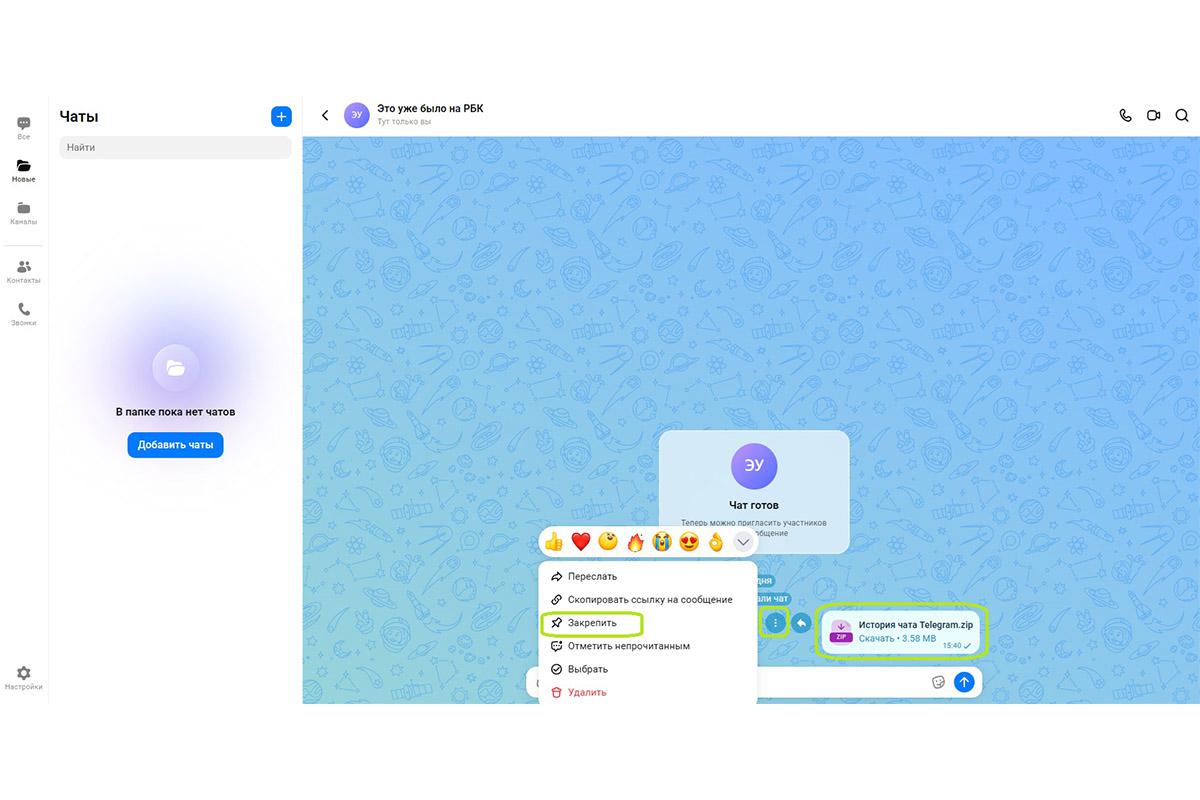Open the sticker picker in message box
Image resolution: width=1200 pixels, height=800 pixels.
point(938,682)
